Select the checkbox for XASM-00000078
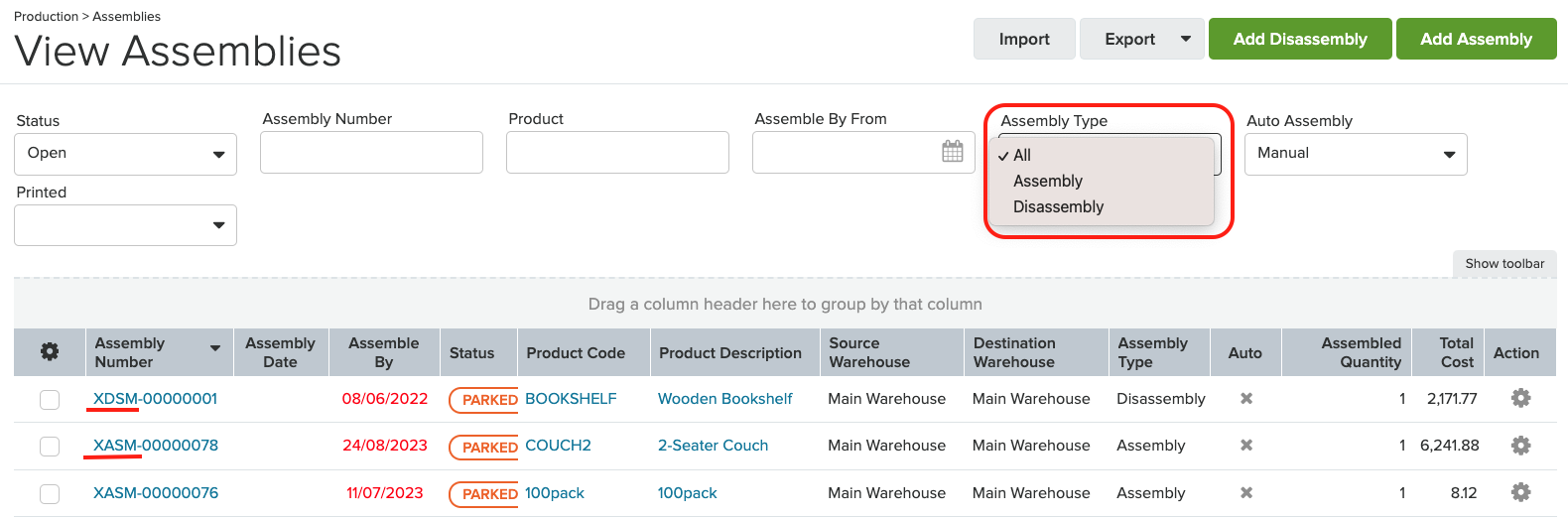 pos(50,447)
